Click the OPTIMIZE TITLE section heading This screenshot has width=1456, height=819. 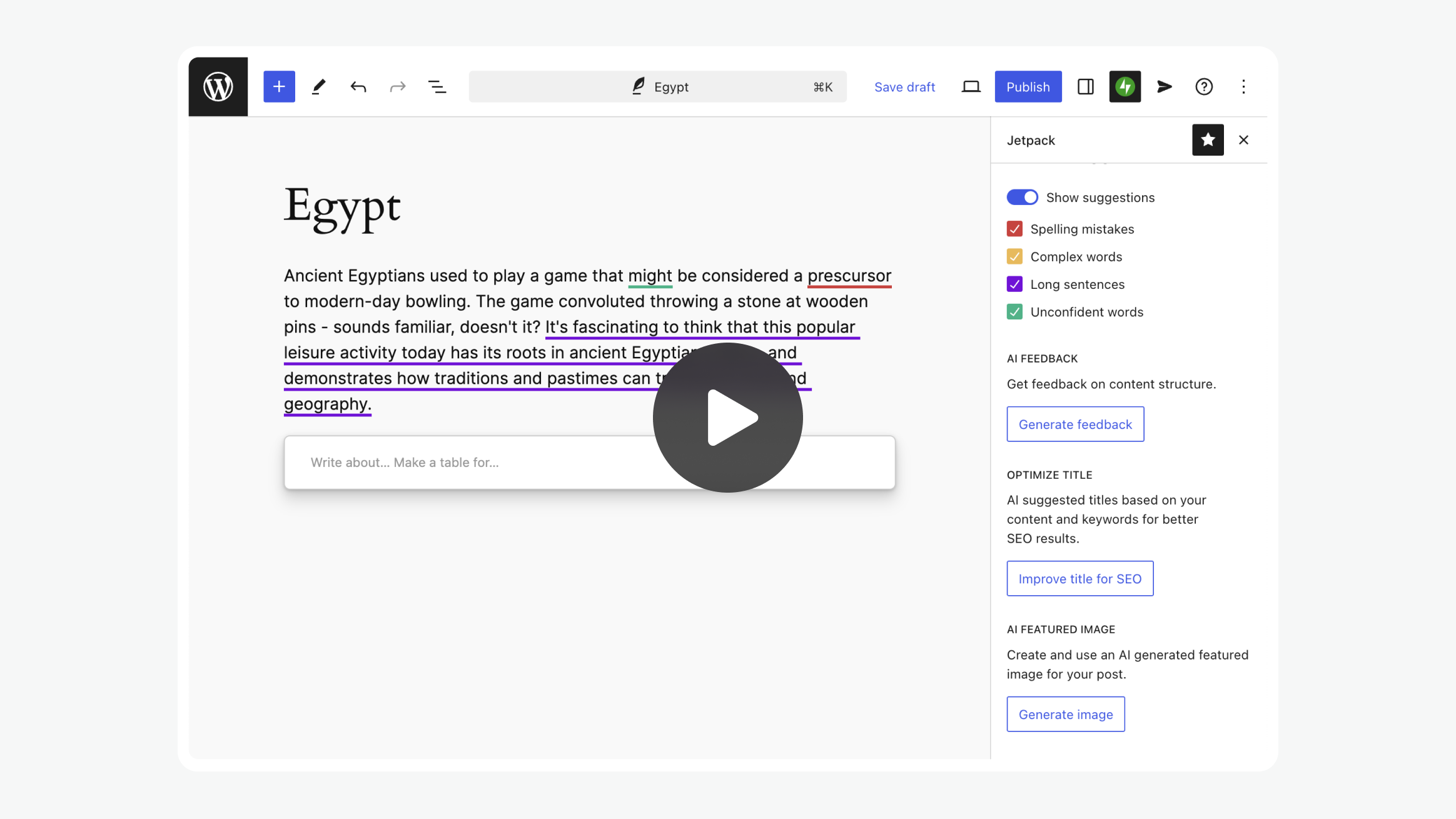[1049, 475]
